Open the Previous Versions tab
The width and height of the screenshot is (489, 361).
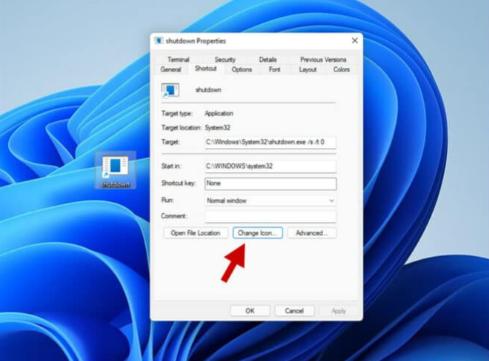(323, 60)
